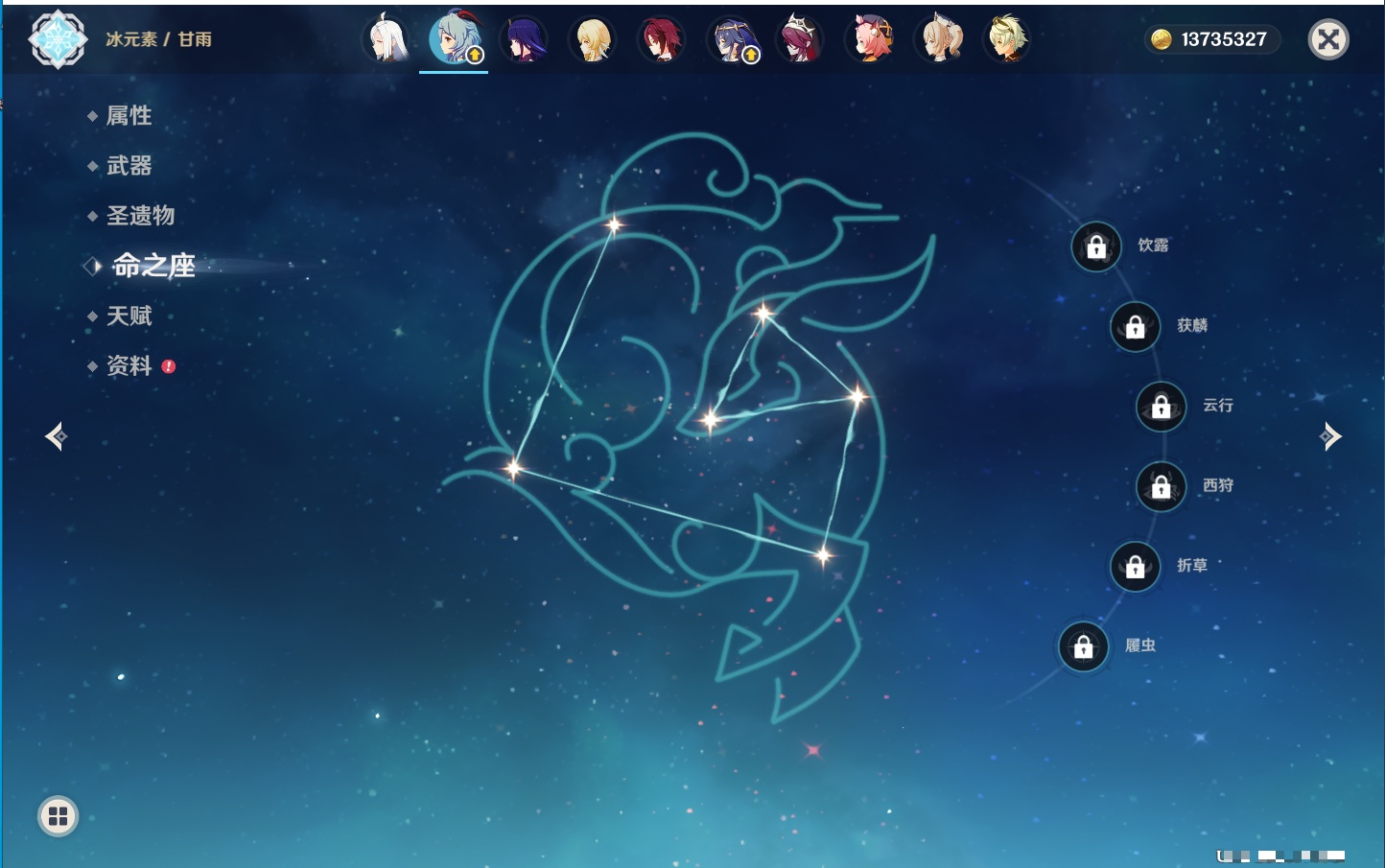Click the Cryo element snowflake emblem
Image resolution: width=1385 pixels, height=868 pixels.
pos(58,39)
